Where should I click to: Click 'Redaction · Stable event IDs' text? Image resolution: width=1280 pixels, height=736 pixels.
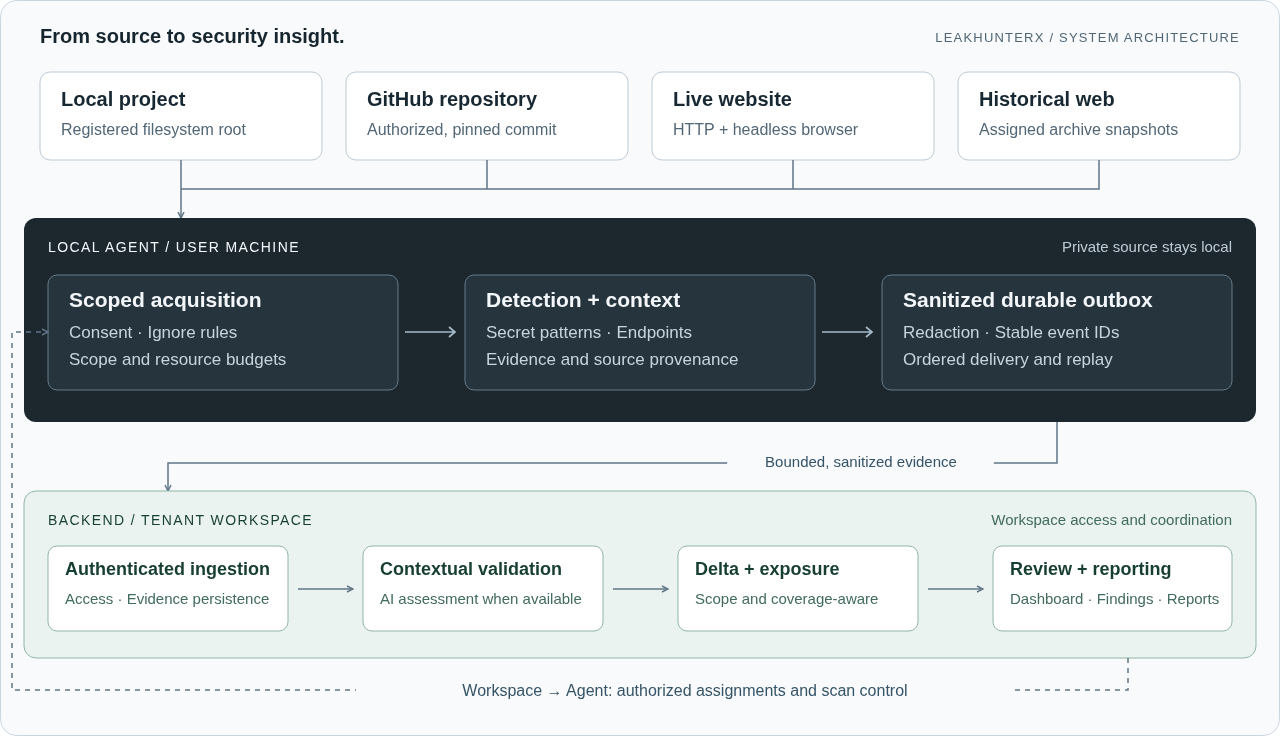coord(1011,332)
